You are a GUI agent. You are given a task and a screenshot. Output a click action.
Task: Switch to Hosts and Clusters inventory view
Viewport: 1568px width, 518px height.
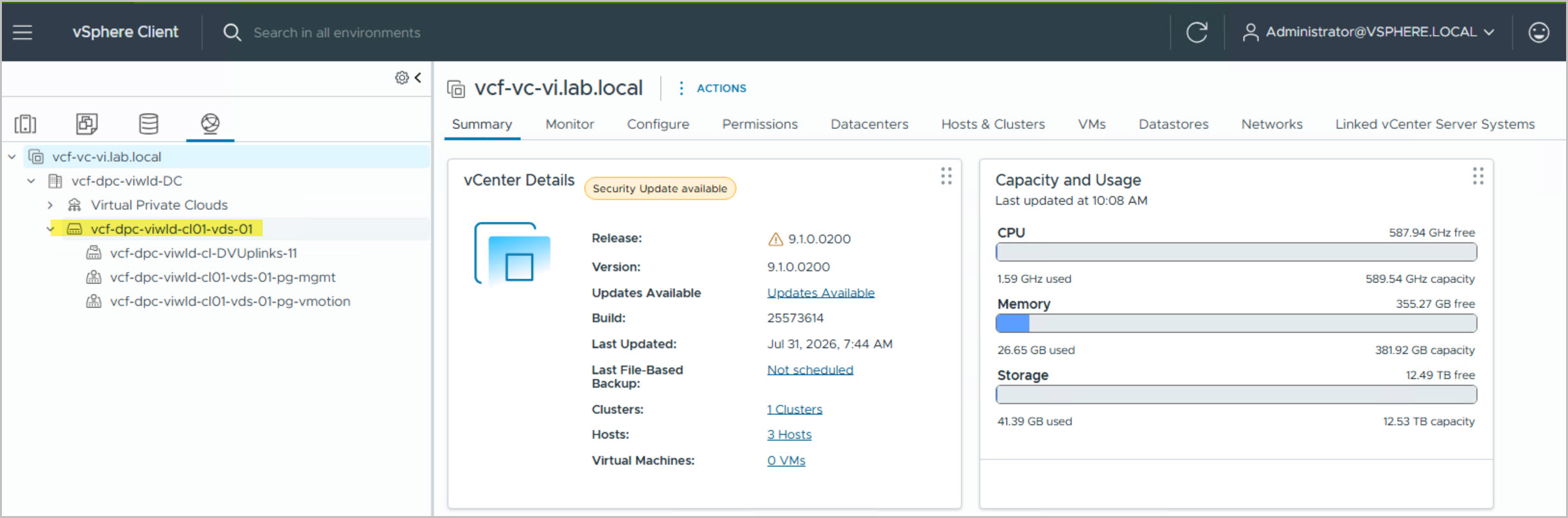point(26,123)
